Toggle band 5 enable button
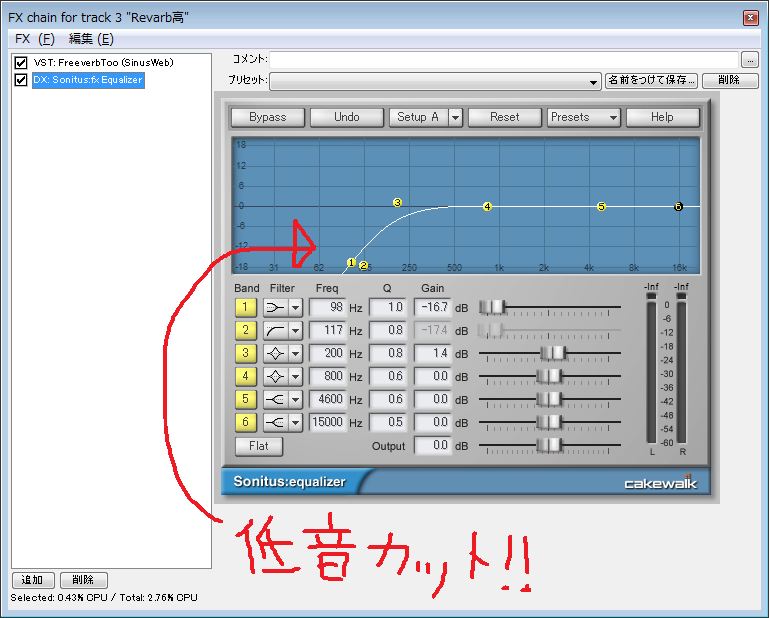This screenshot has height=618, width=770. point(246,400)
